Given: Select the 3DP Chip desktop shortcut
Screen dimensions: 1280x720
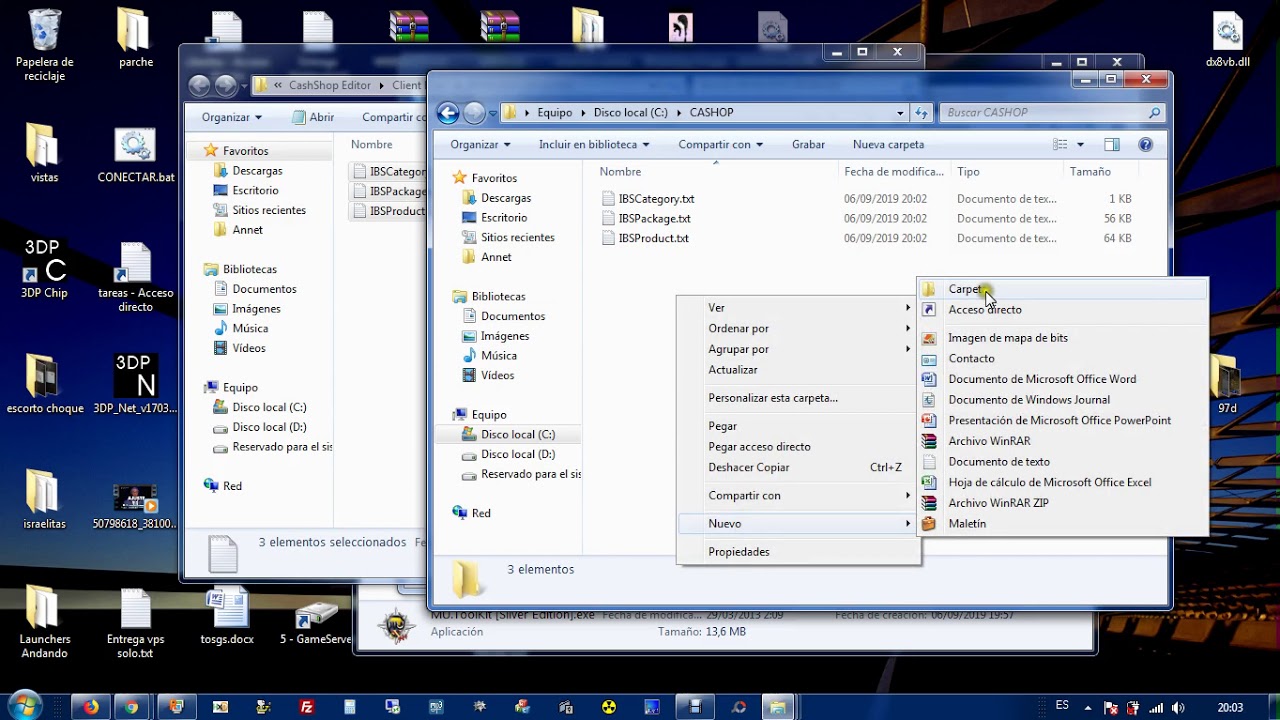Looking at the screenshot, I should [x=44, y=268].
